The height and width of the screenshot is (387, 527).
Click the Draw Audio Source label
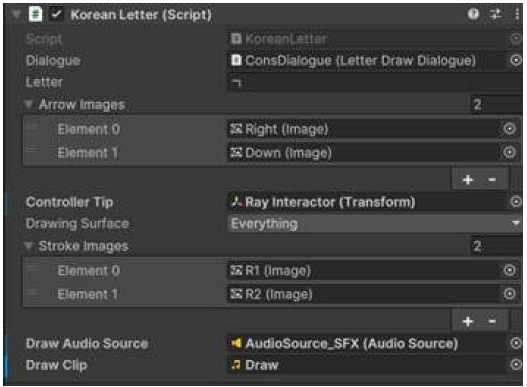pos(87,344)
